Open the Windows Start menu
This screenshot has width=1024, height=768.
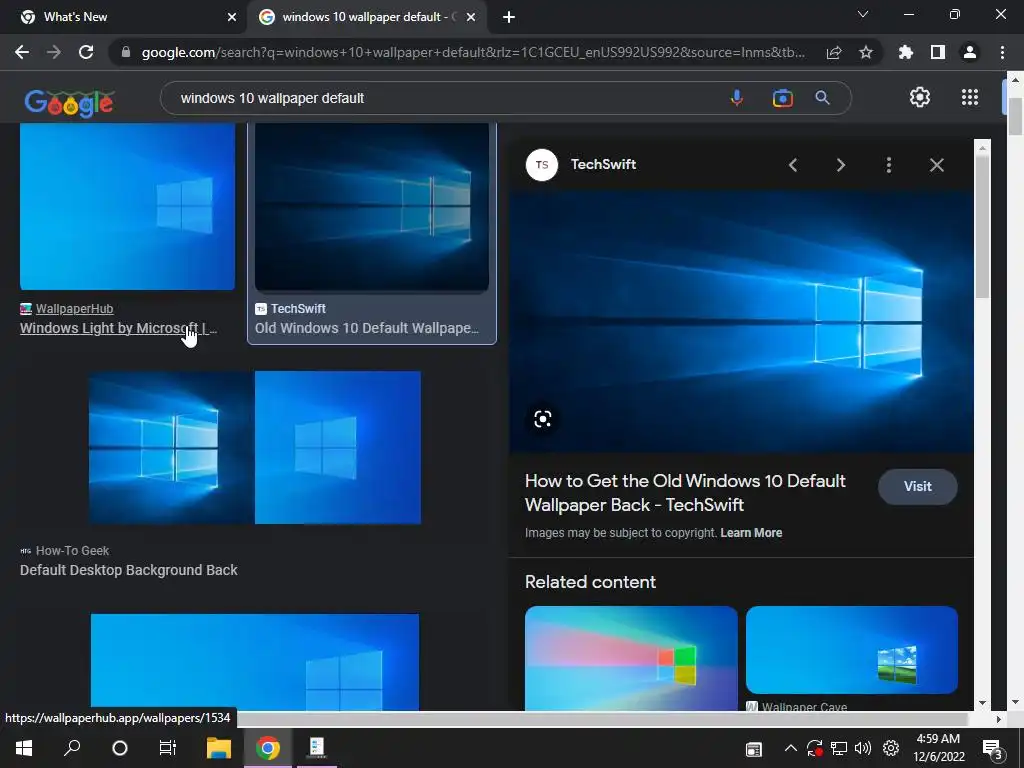(x=24, y=748)
